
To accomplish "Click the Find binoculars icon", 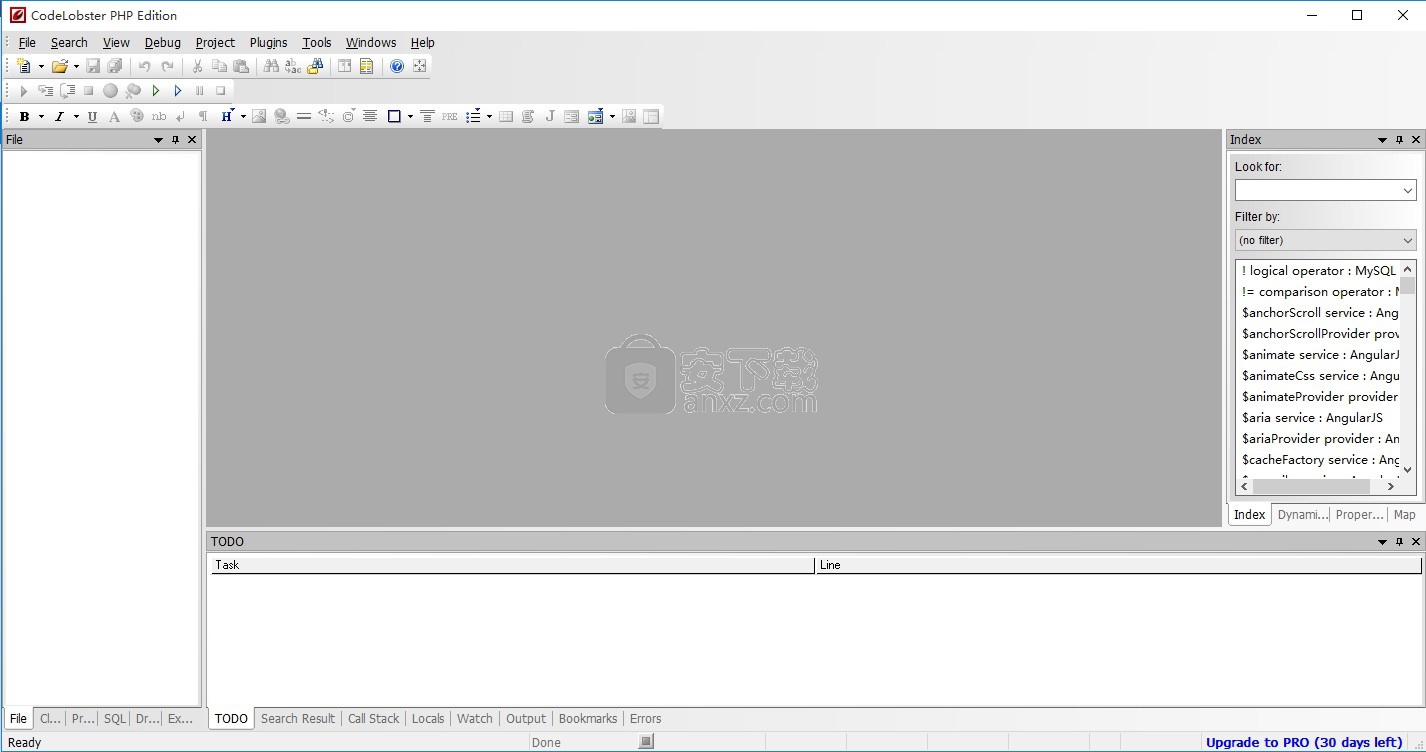I will (x=271, y=66).
